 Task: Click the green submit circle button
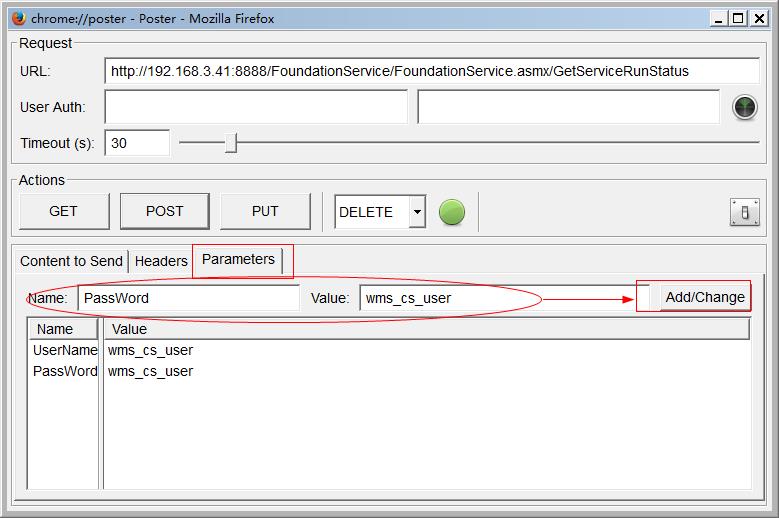[x=452, y=212]
